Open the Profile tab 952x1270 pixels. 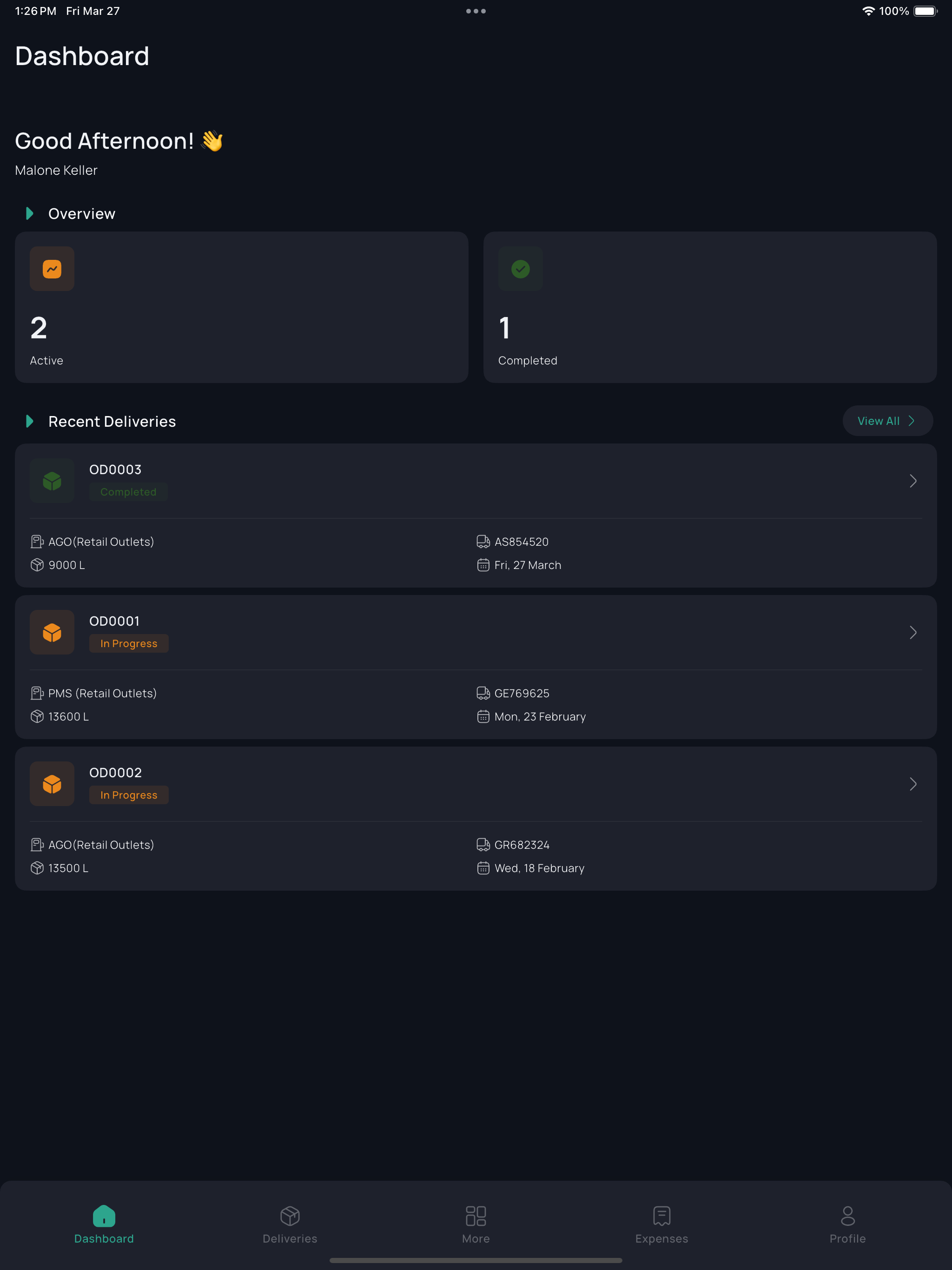click(x=847, y=1224)
